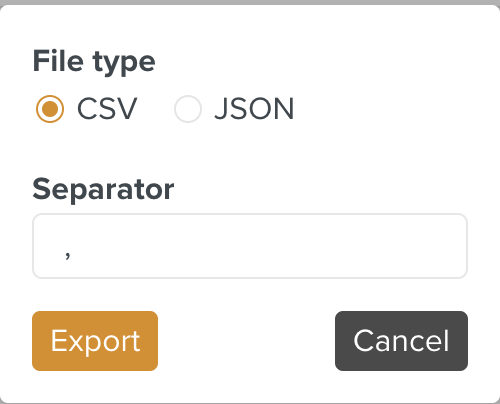Click the Separator field label
Image resolution: width=500 pixels, height=404 pixels.
click(103, 189)
